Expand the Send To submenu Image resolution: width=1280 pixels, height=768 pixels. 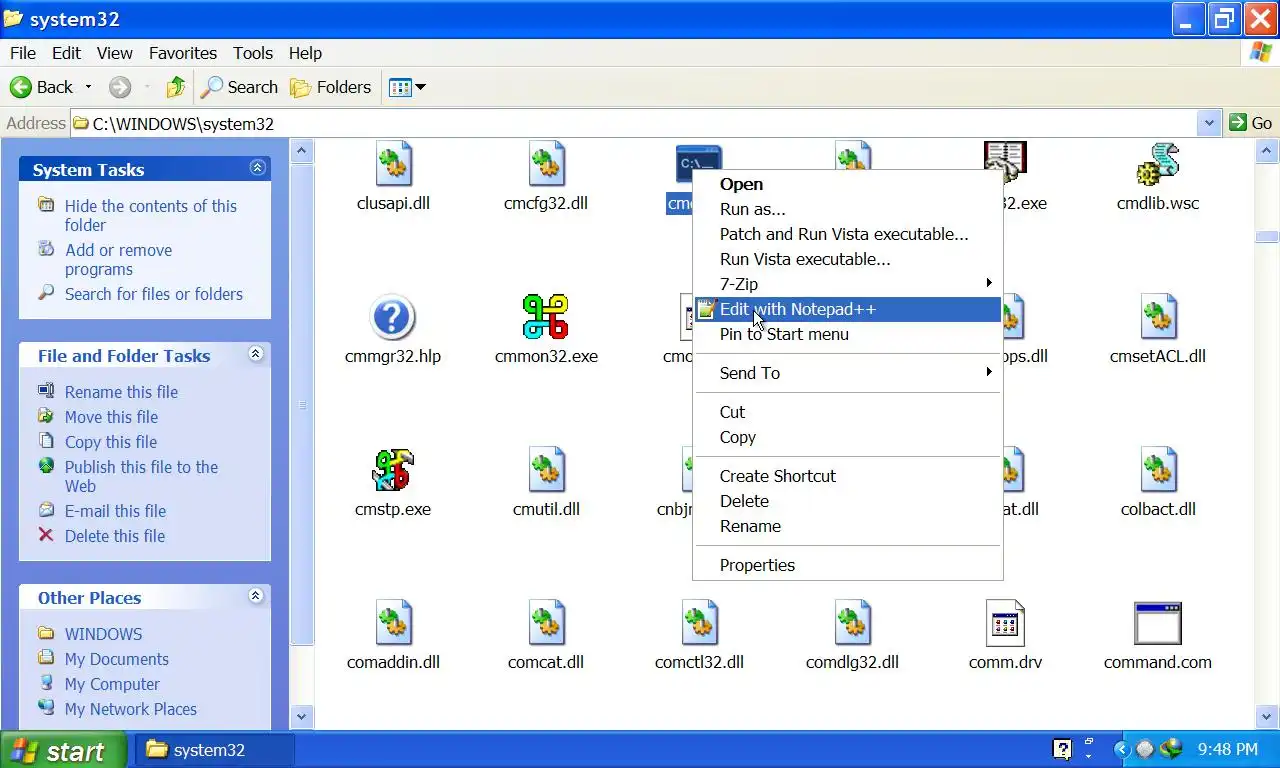(848, 373)
